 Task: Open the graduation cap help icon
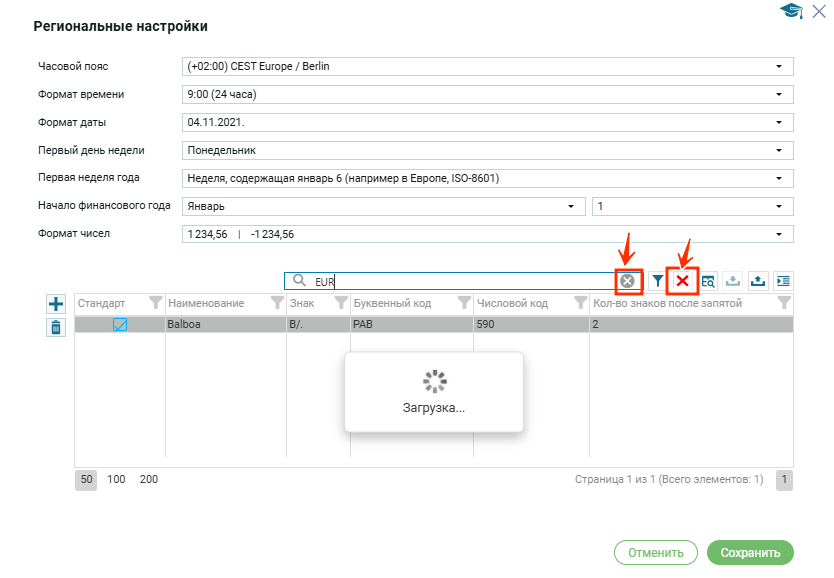click(791, 11)
